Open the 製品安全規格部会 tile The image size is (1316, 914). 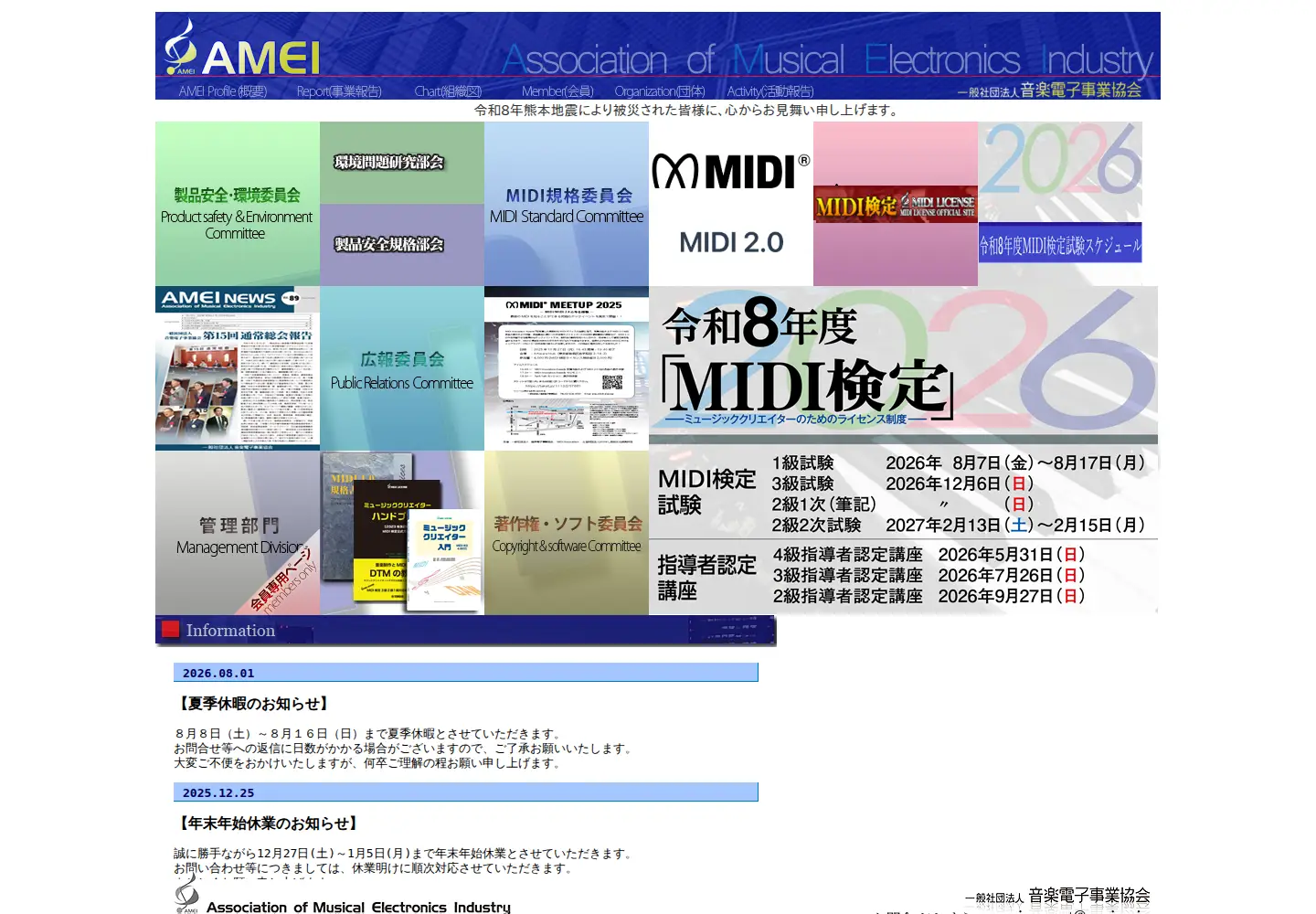coord(402,245)
